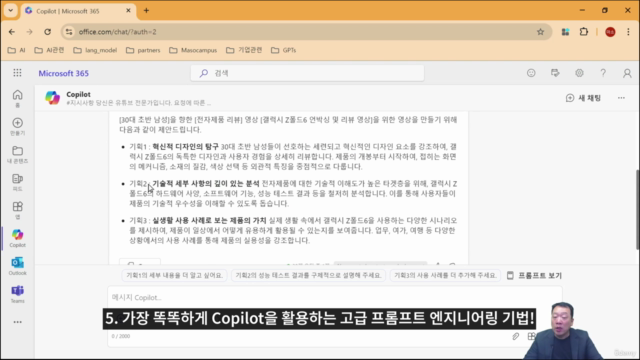
Task: Click the address bar URL office.com/chat
Action: coord(118,32)
